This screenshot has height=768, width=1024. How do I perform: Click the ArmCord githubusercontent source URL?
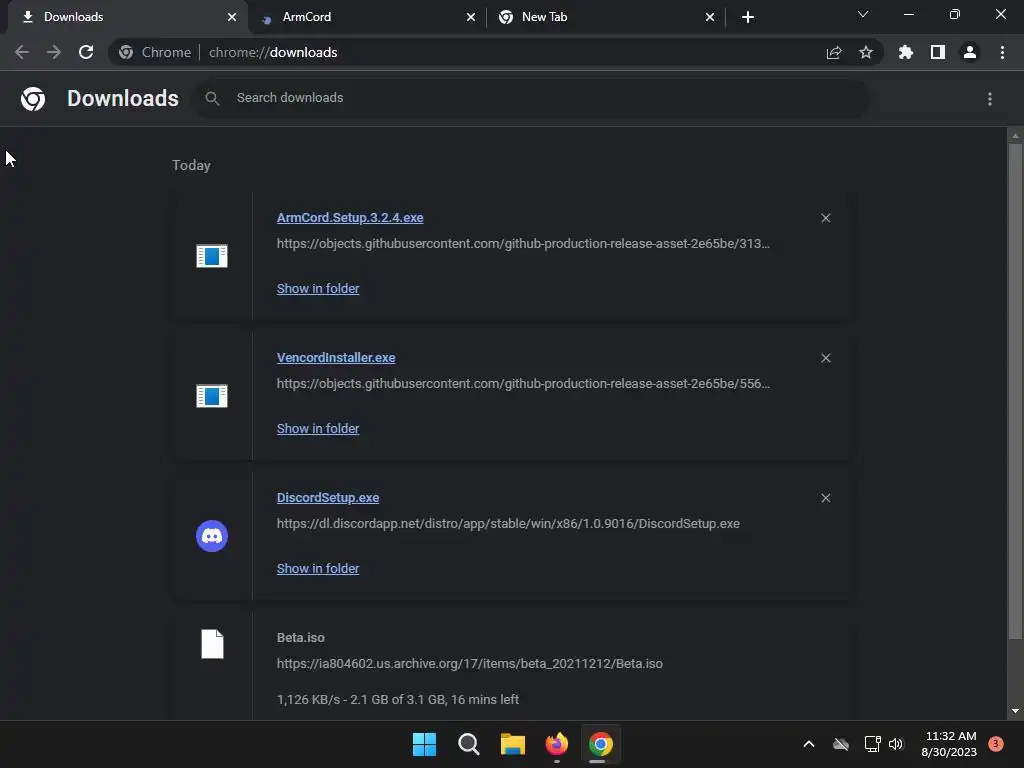coord(523,244)
